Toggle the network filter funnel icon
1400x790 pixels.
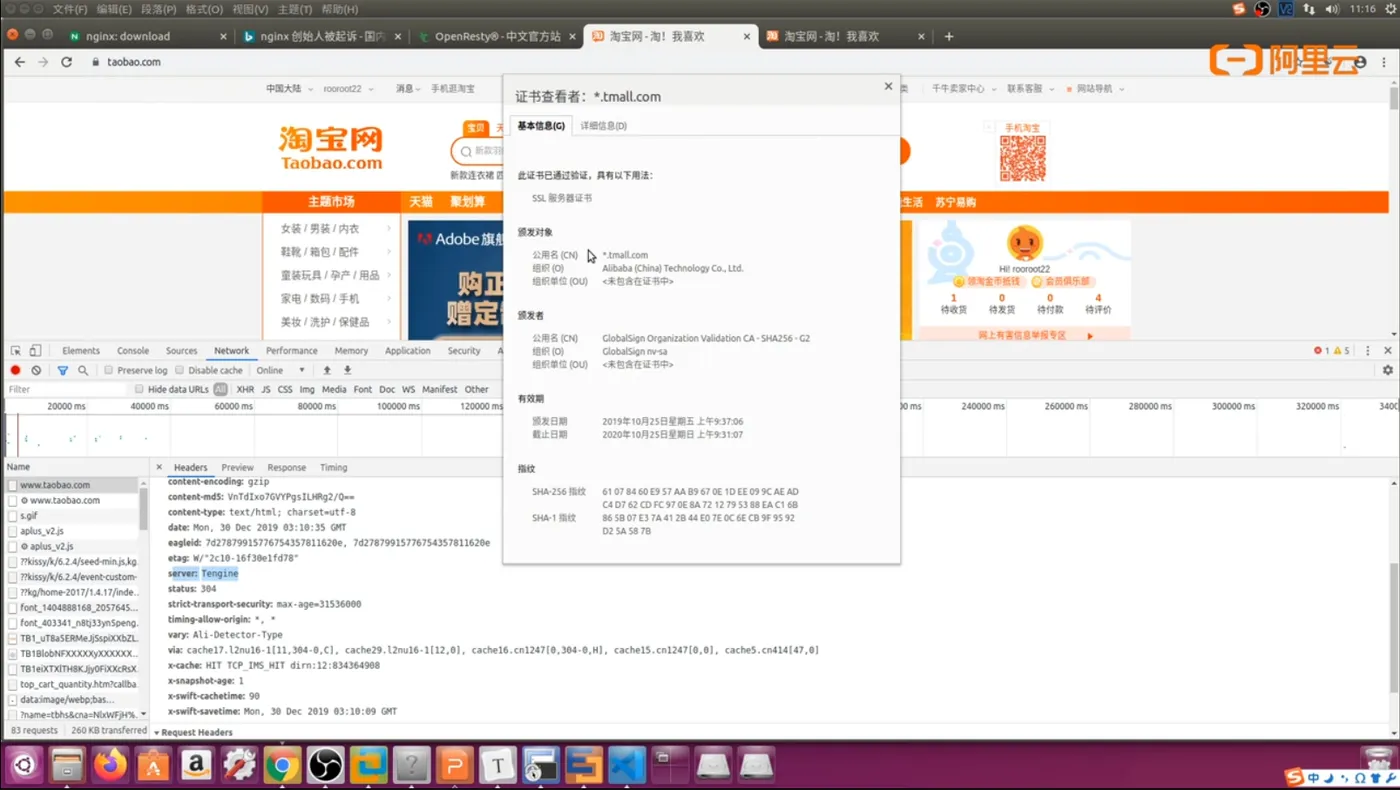coord(62,370)
